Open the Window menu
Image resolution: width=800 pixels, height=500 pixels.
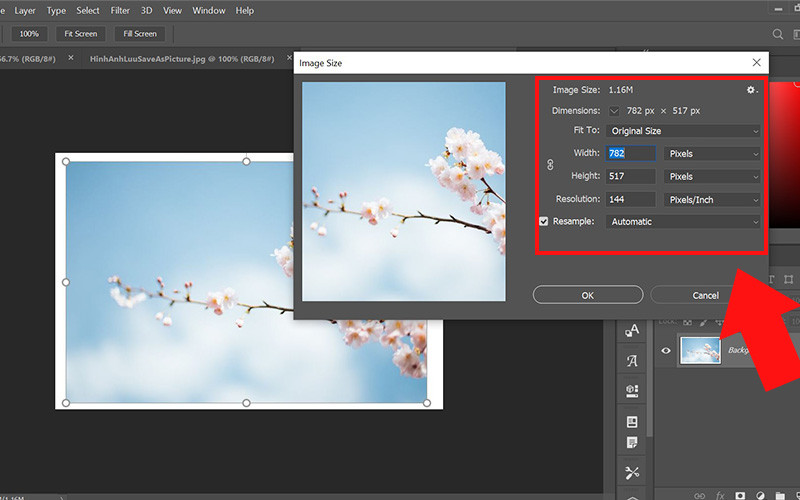click(209, 10)
